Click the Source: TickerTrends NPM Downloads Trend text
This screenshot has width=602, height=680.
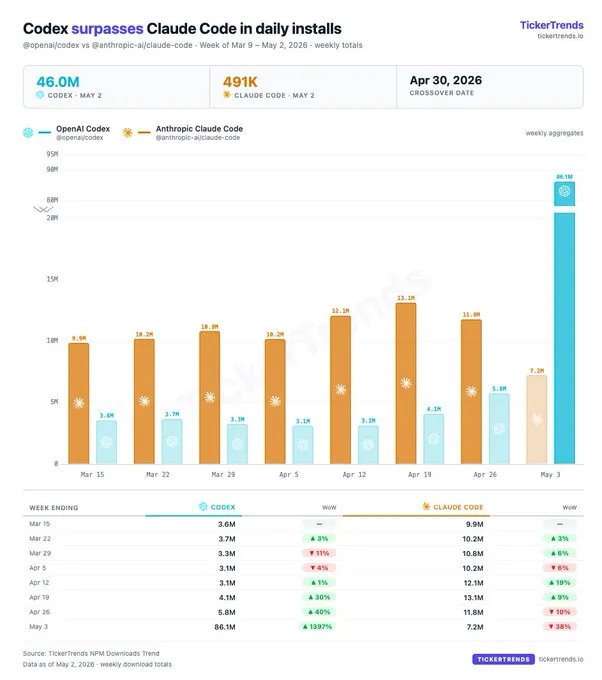[x=91, y=654]
